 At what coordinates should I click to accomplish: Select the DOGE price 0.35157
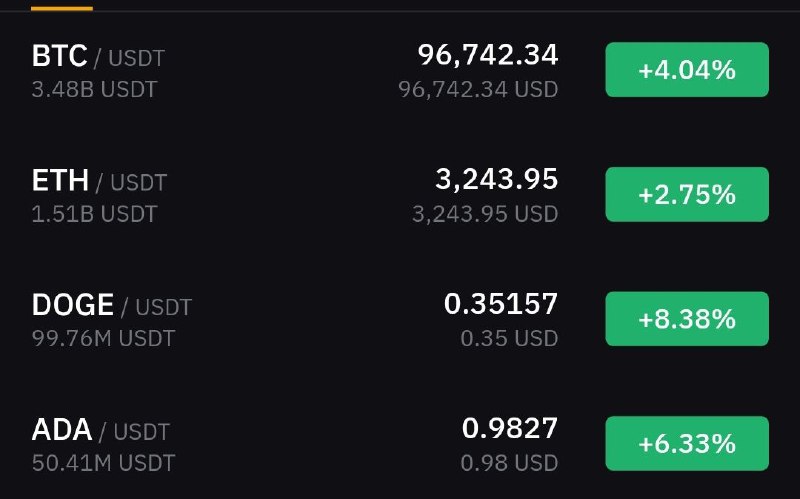coord(501,304)
